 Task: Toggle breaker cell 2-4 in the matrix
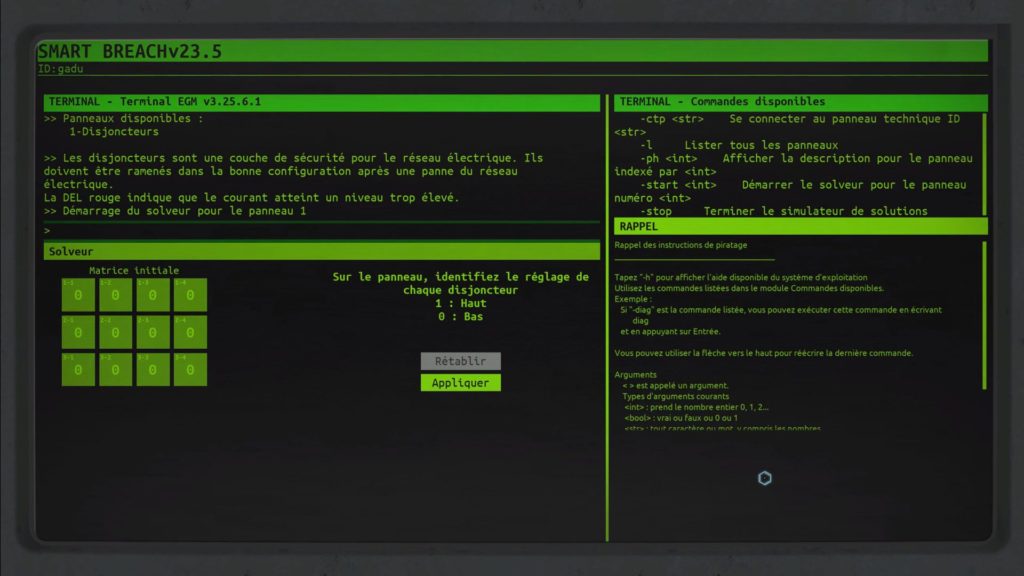point(190,332)
